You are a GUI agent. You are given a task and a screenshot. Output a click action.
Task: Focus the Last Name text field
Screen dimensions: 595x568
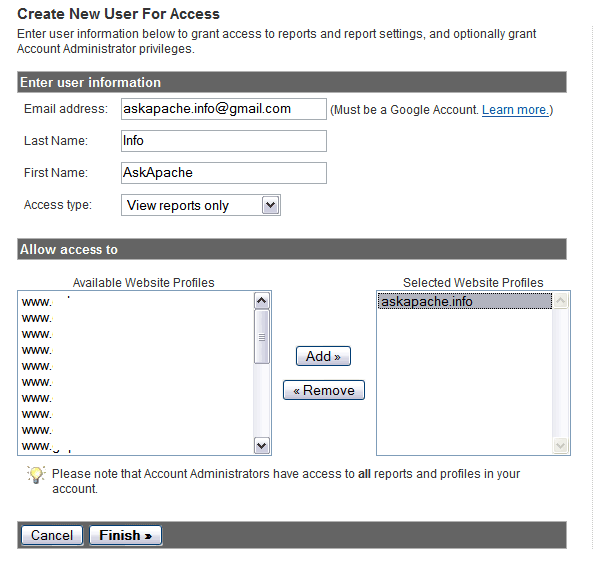point(224,141)
